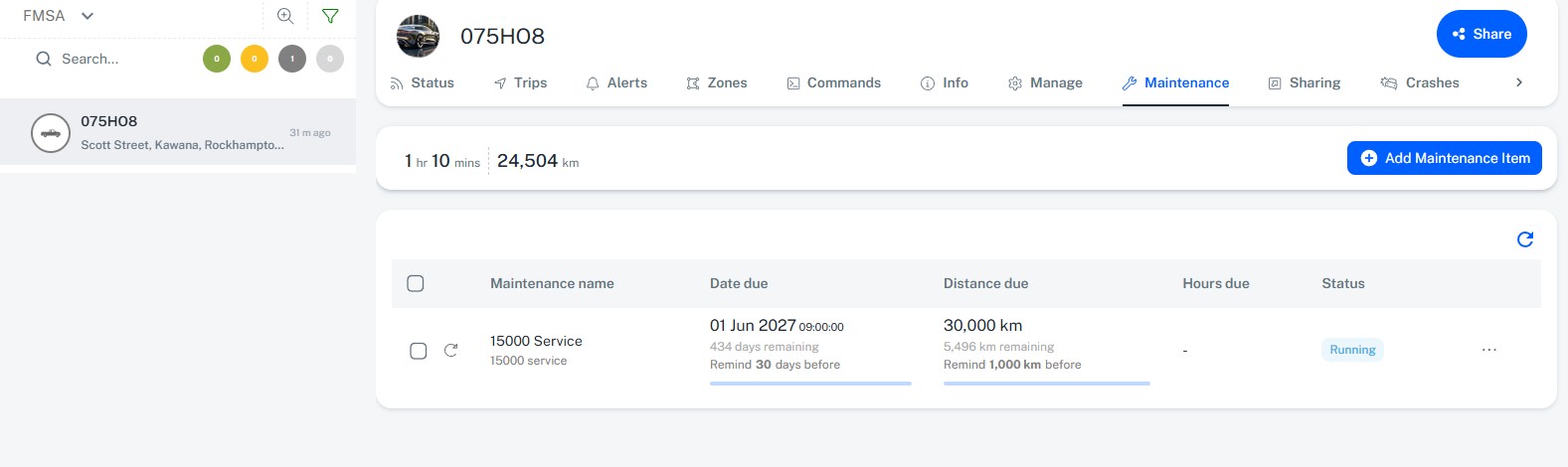Open the Trips tab
This screenshot has width=1568, height=467.
[x=520, y=82]
